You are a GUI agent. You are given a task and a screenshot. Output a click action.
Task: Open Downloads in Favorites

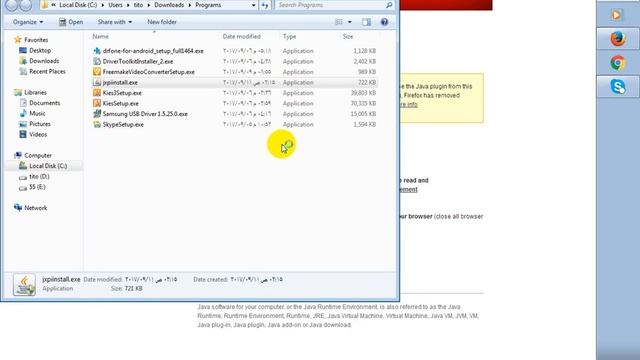pyautogui.click(x=44, y=61)
